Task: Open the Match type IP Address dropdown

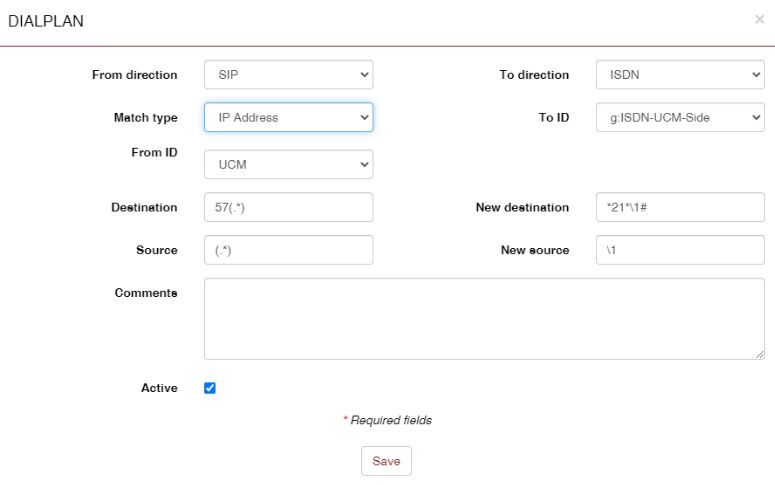Action: tap(288, 117)
